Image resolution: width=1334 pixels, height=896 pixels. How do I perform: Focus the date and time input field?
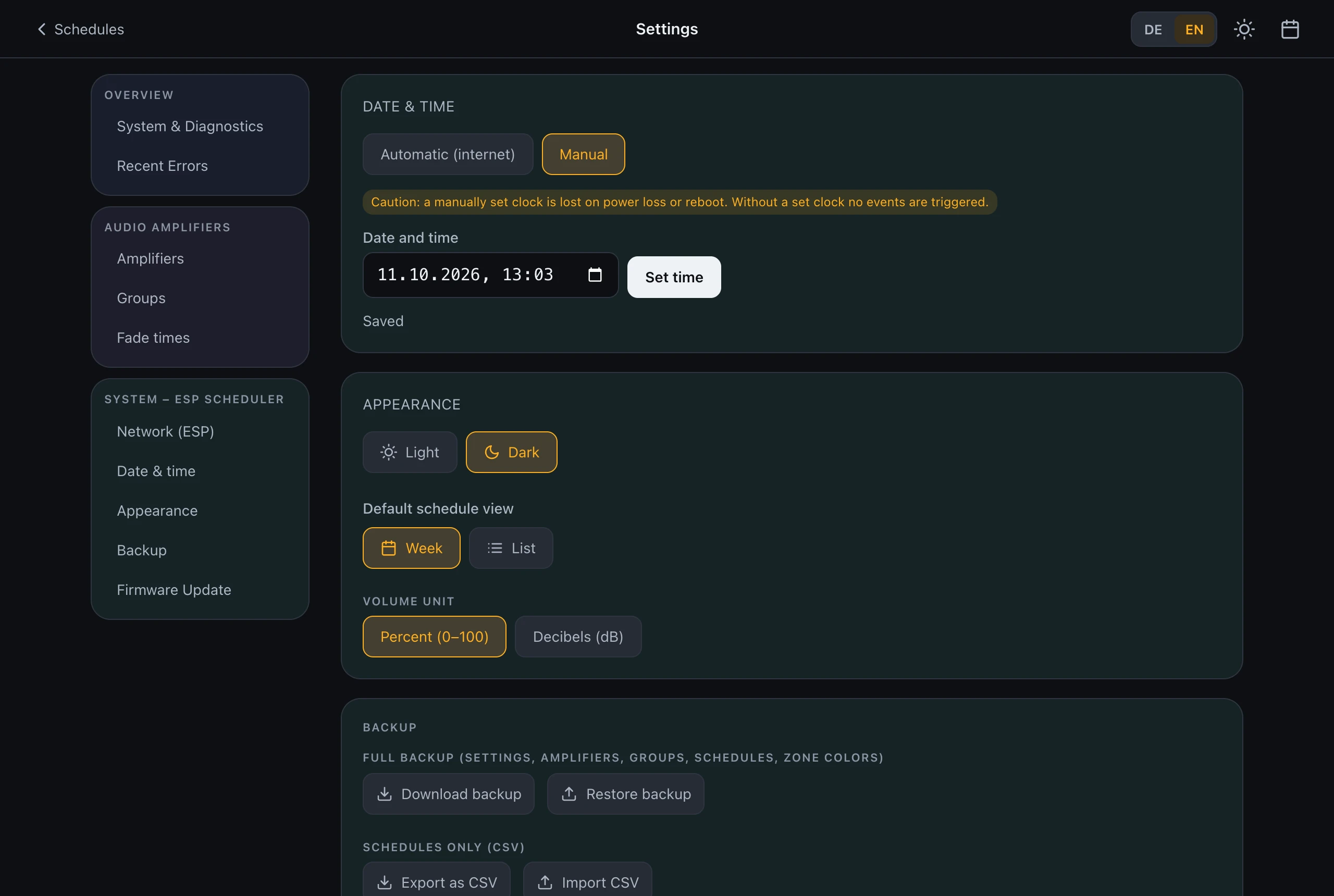click(490, 275)
